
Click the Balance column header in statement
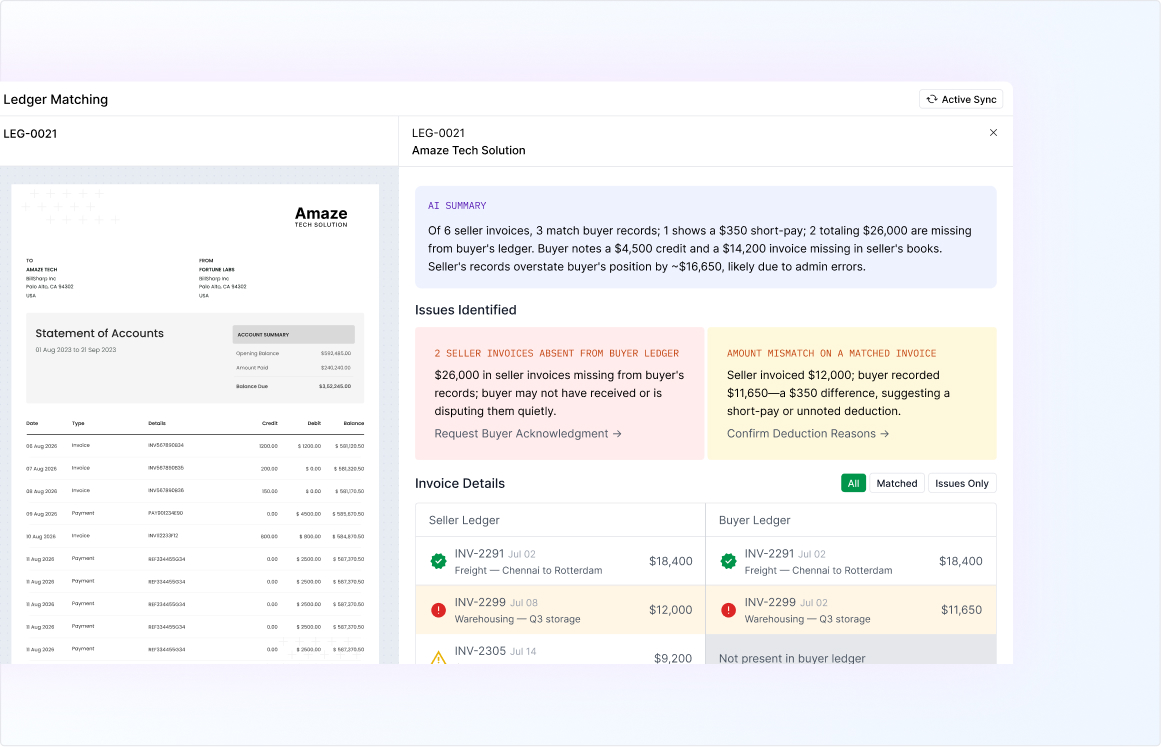coord(353,423)
